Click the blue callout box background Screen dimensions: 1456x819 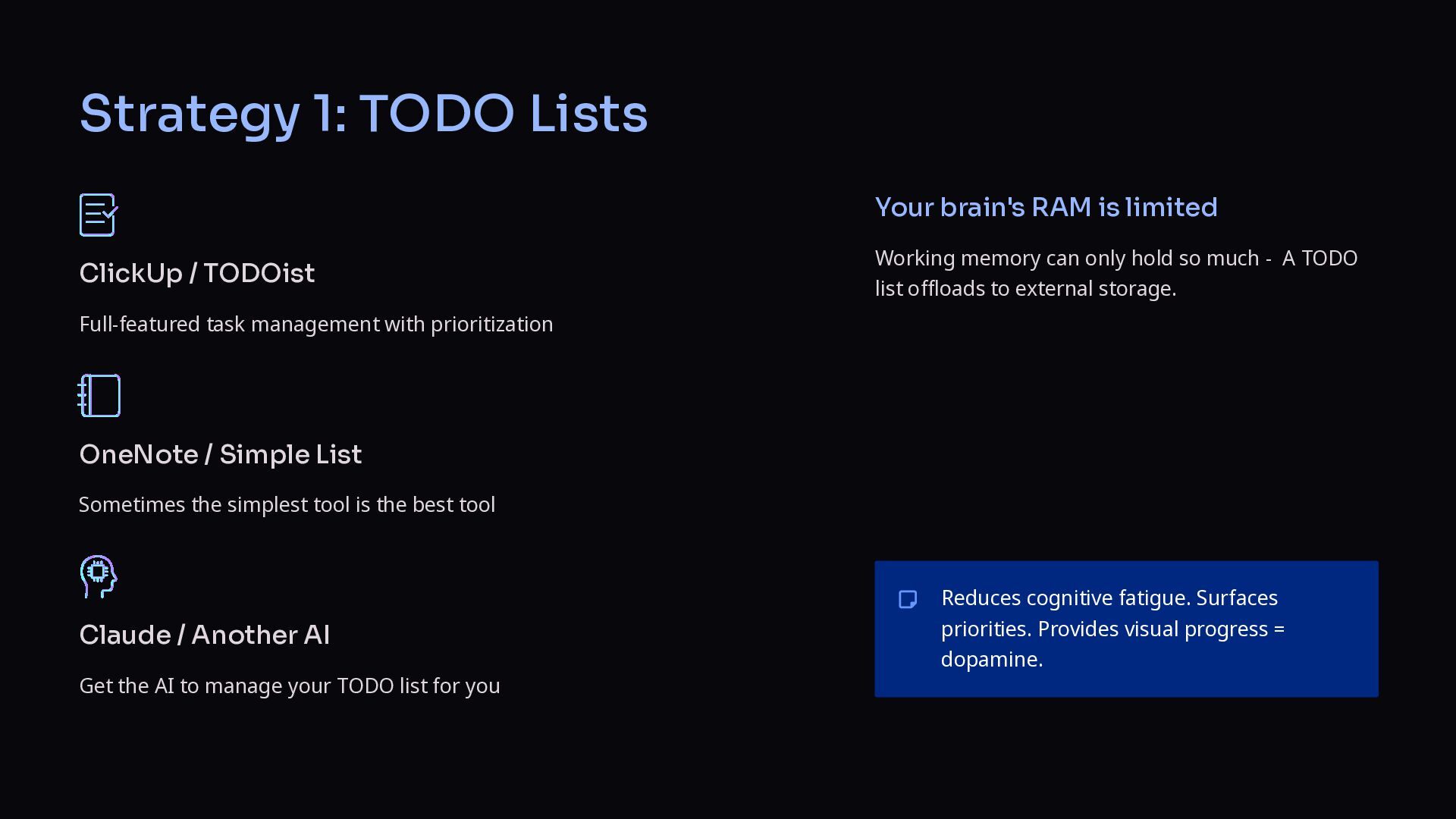pos(1126,629)
